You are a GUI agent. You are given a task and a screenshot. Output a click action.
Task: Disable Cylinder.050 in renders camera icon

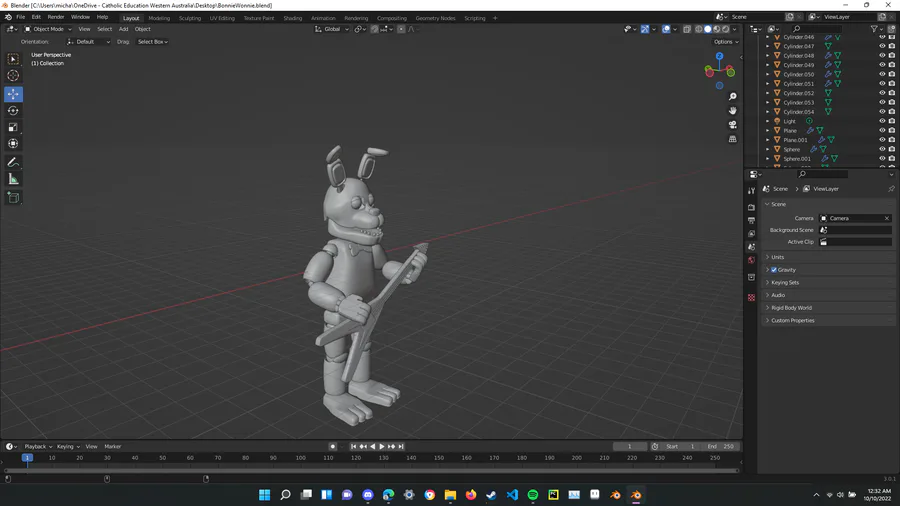(x=891, y=74)
